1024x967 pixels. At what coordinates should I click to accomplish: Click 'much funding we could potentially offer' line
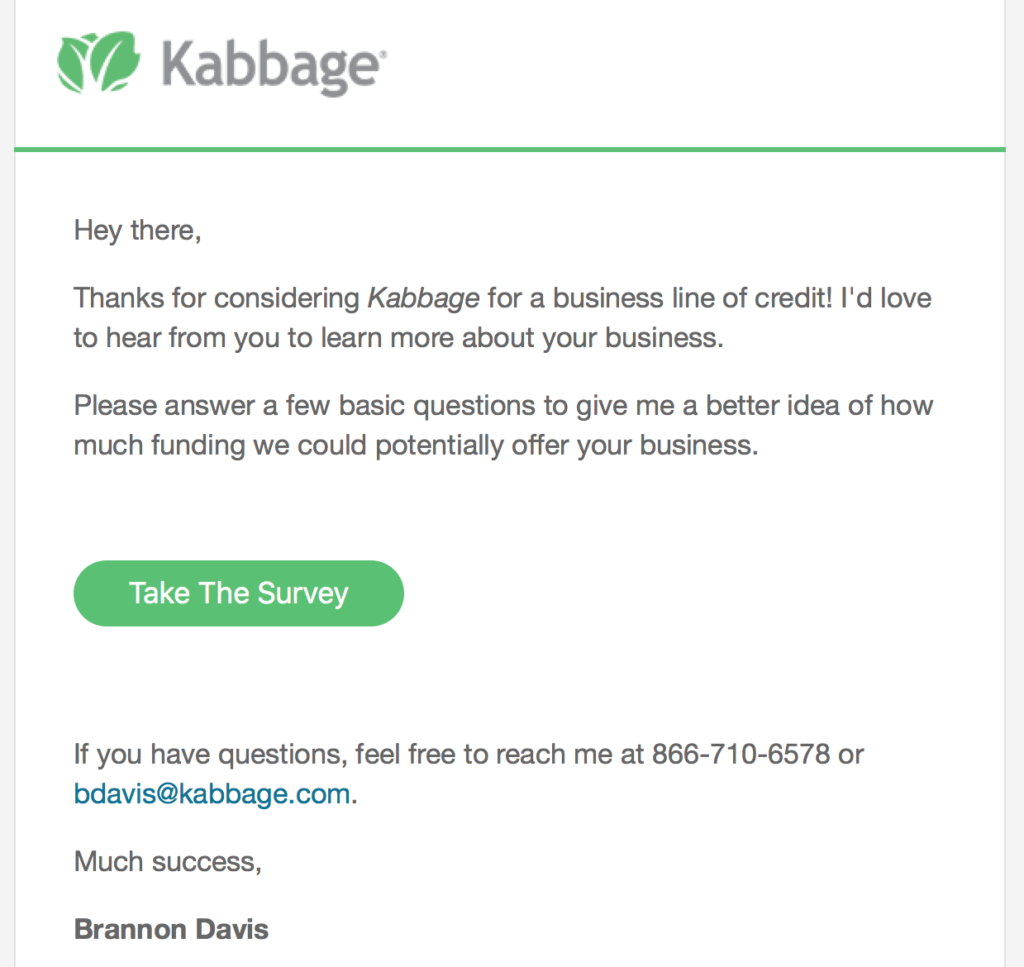click(x=300, y=445)
